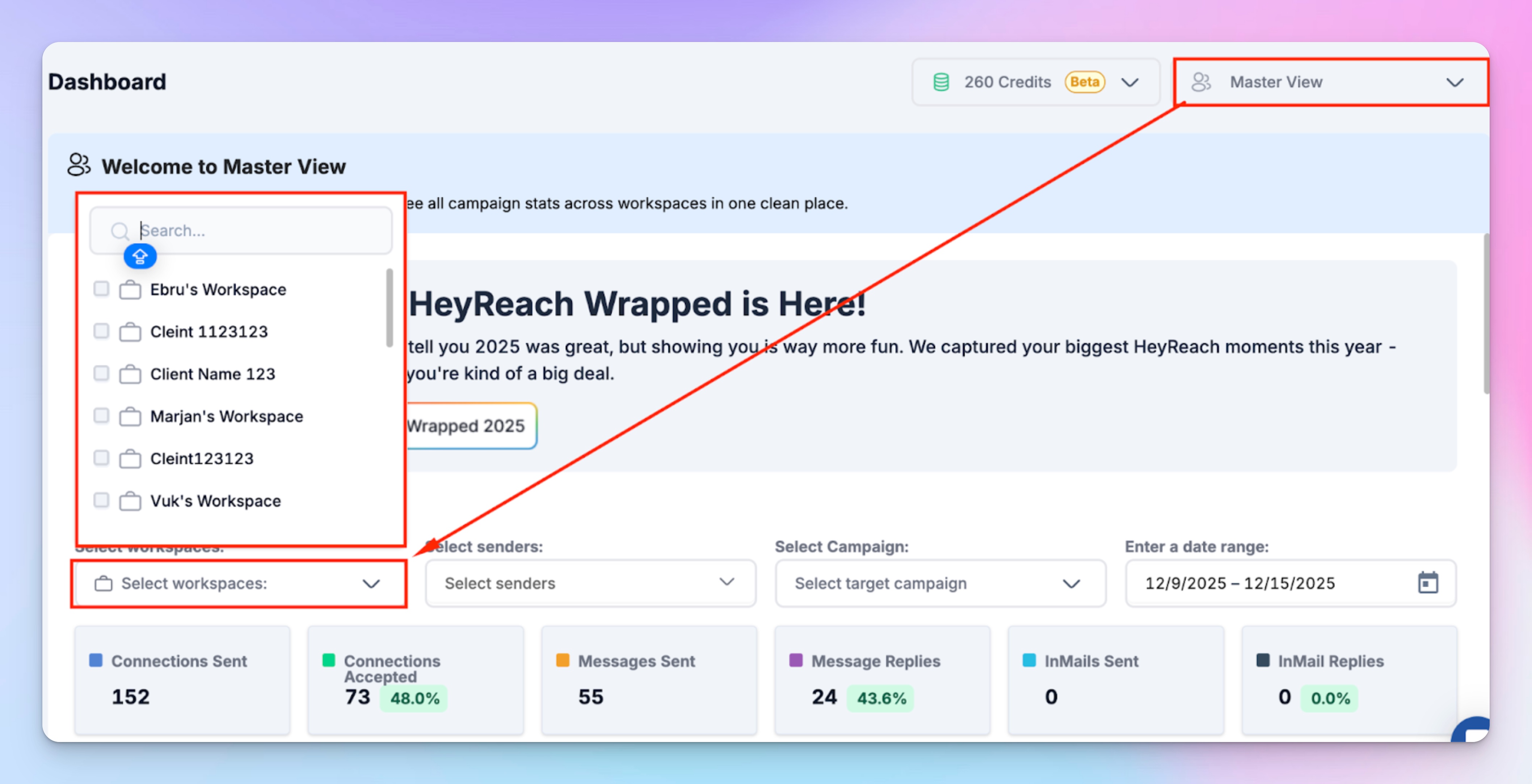Enable the Marjan's Workspace checkbox
1532x784 pixels.
[101, 416]
